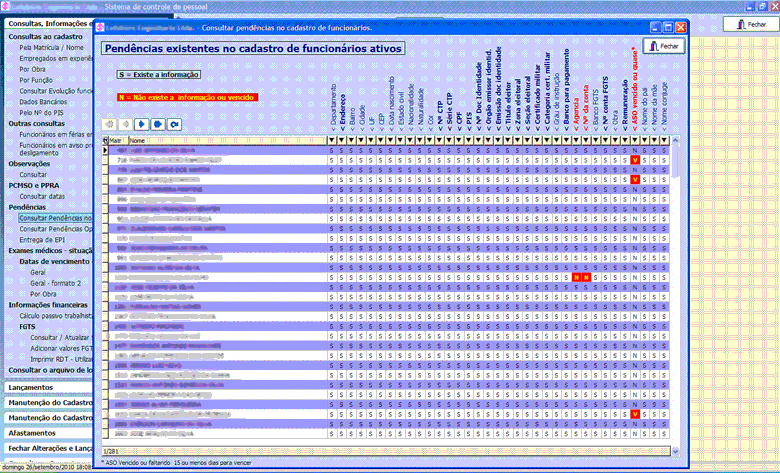780x473 pixels.
Task: Click the refresh list icon
Action: [174, 124]
